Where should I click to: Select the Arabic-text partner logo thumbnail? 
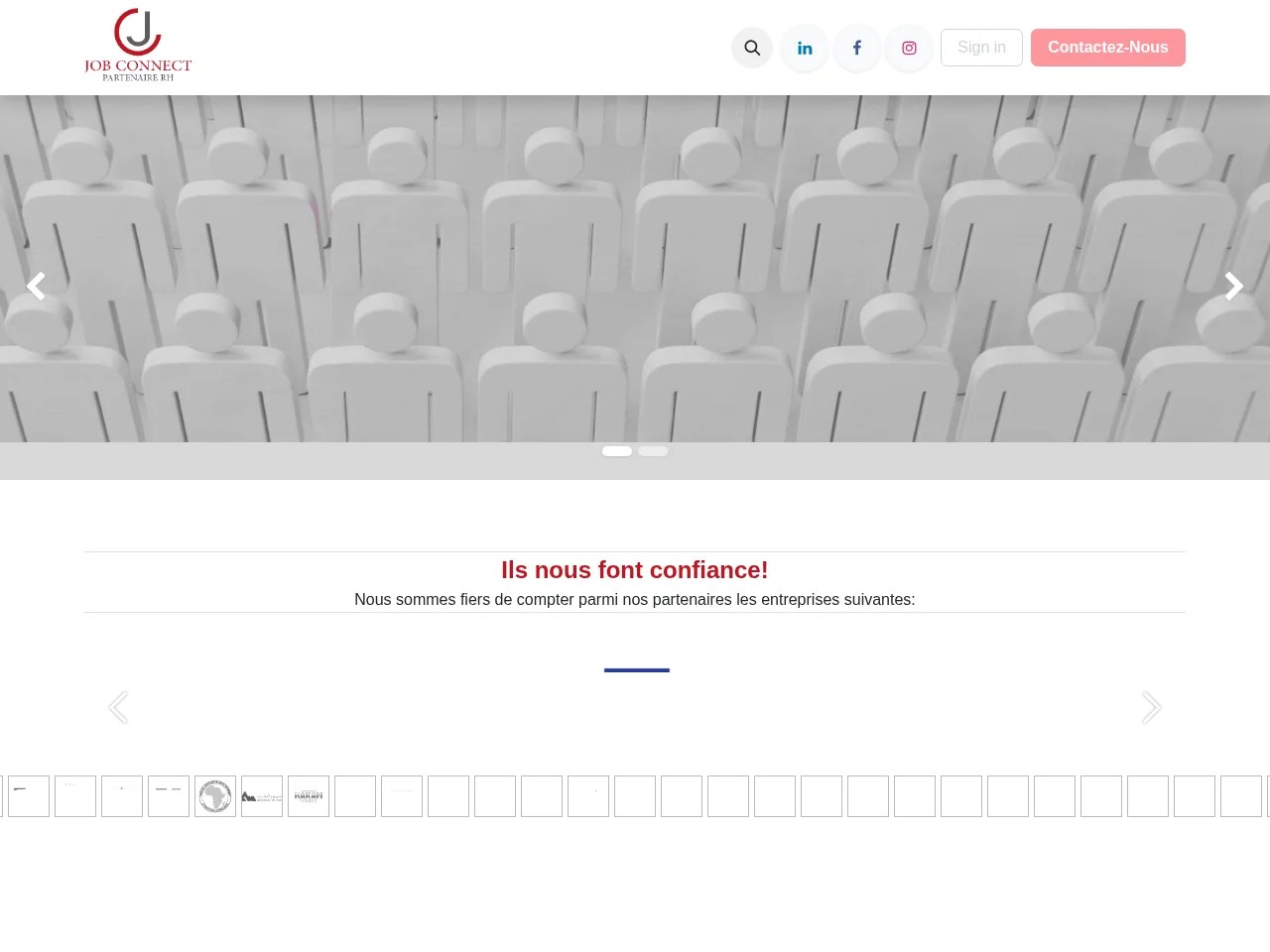pyautogui.click(x=262, y=796)
